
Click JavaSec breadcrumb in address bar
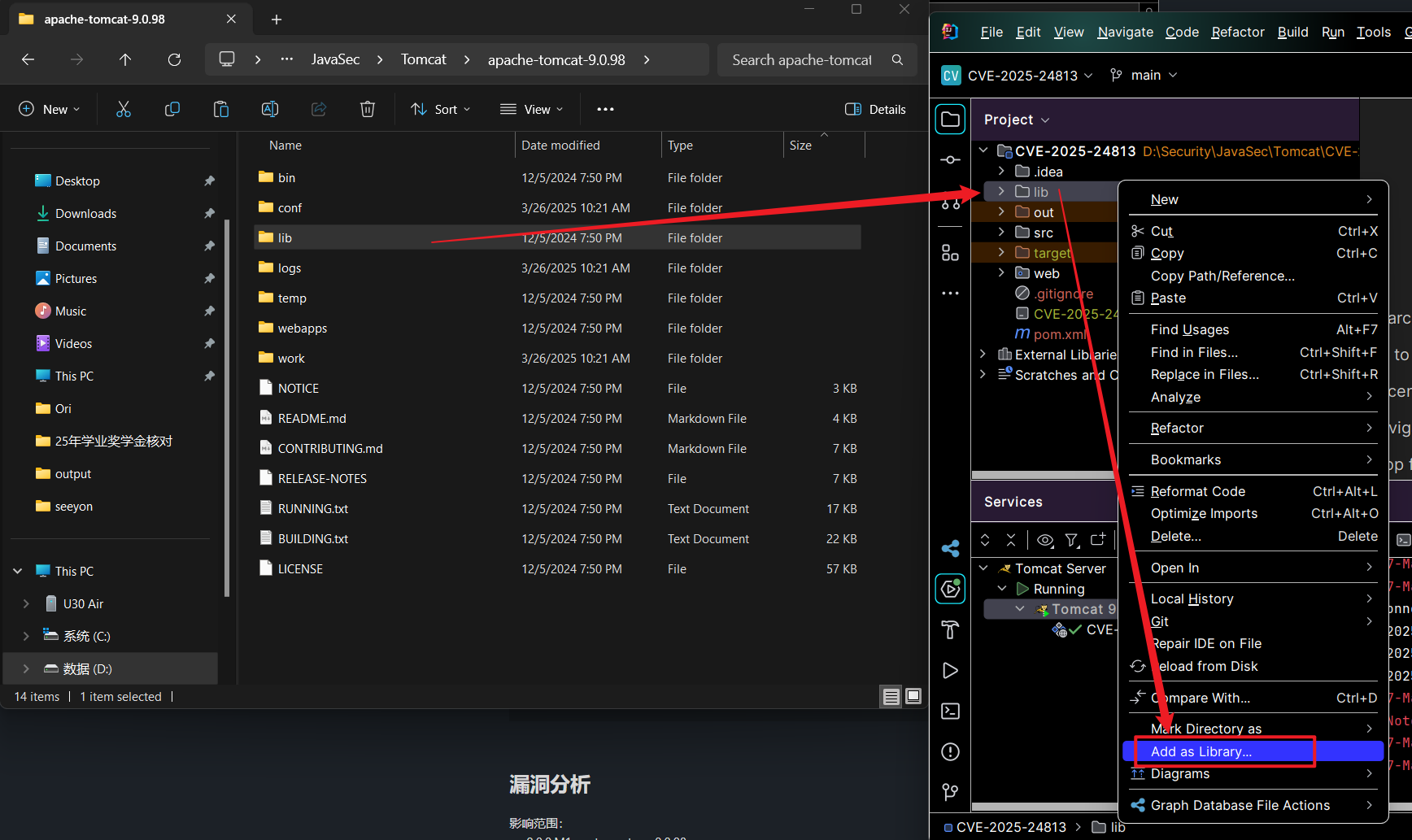tap(335, 59)
